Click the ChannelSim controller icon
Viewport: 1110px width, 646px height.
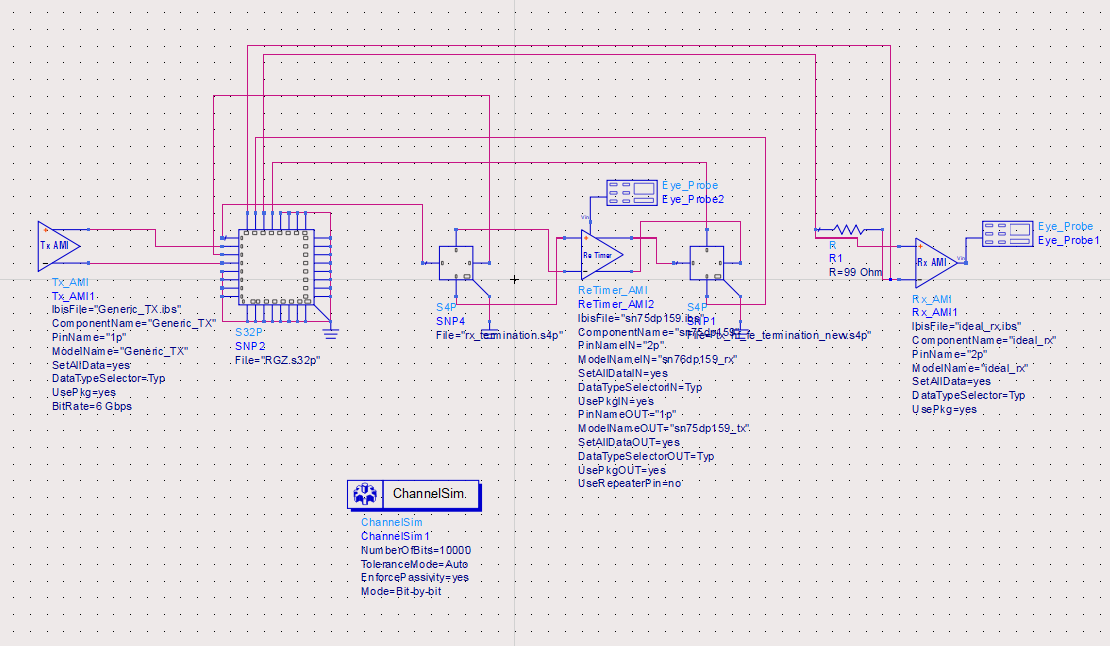click(x=365, y=494)
